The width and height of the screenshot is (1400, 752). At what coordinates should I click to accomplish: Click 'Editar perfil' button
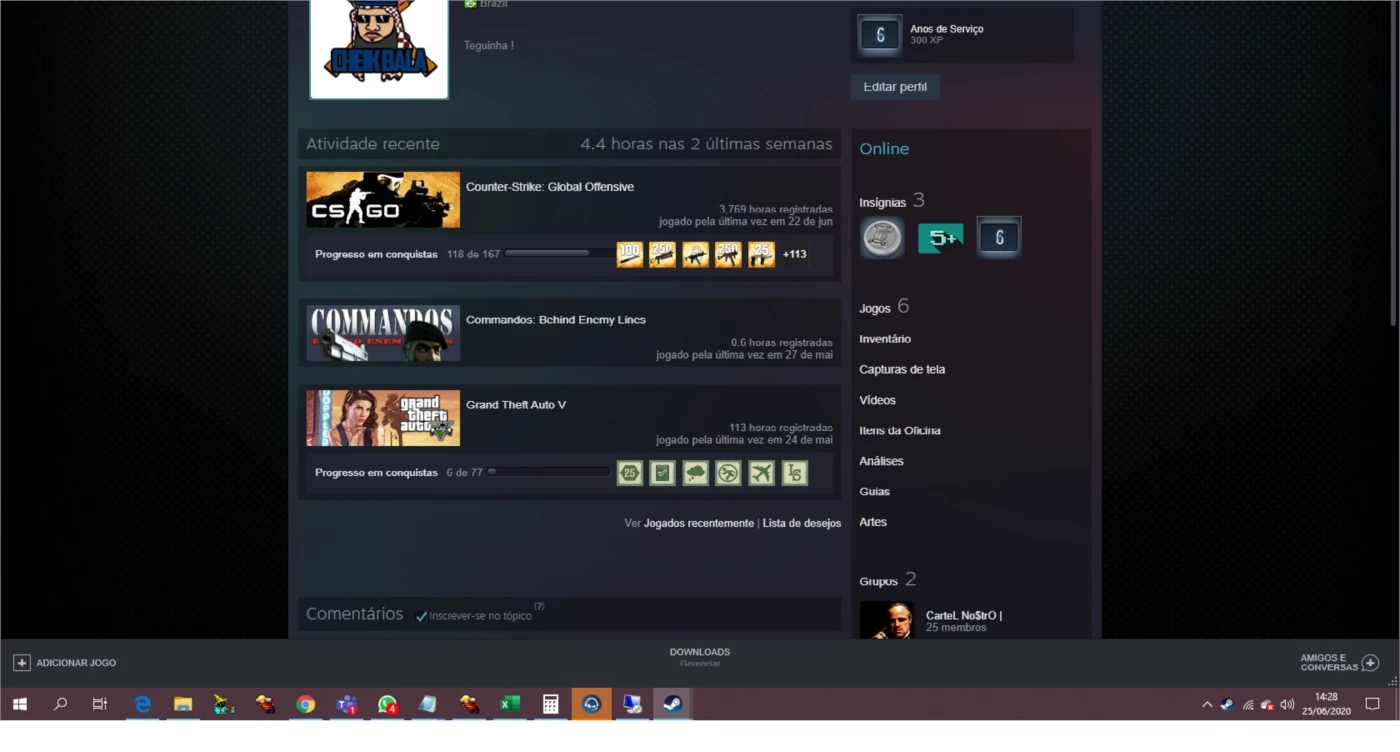coord(895,87)
